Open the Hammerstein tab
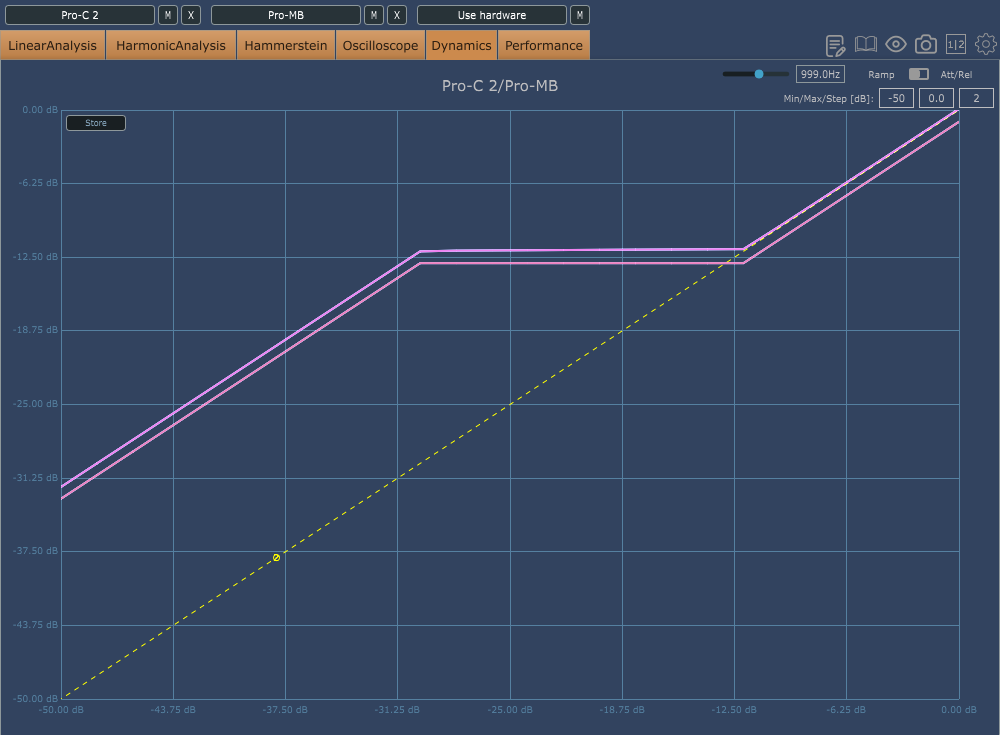 pos(286,45)
